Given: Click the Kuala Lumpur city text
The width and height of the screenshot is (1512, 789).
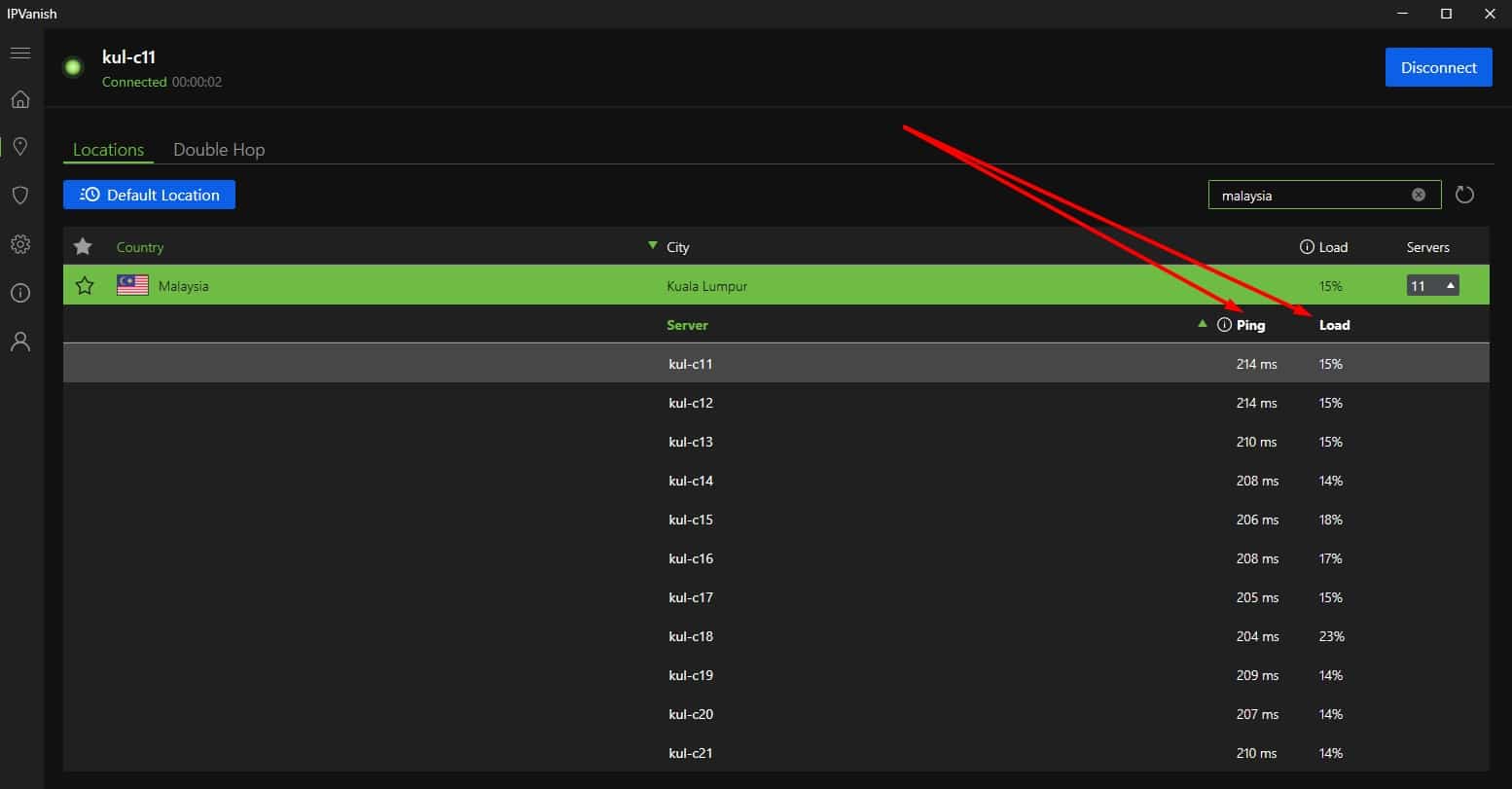Looking at the screenshot, I should pos(707,286).
